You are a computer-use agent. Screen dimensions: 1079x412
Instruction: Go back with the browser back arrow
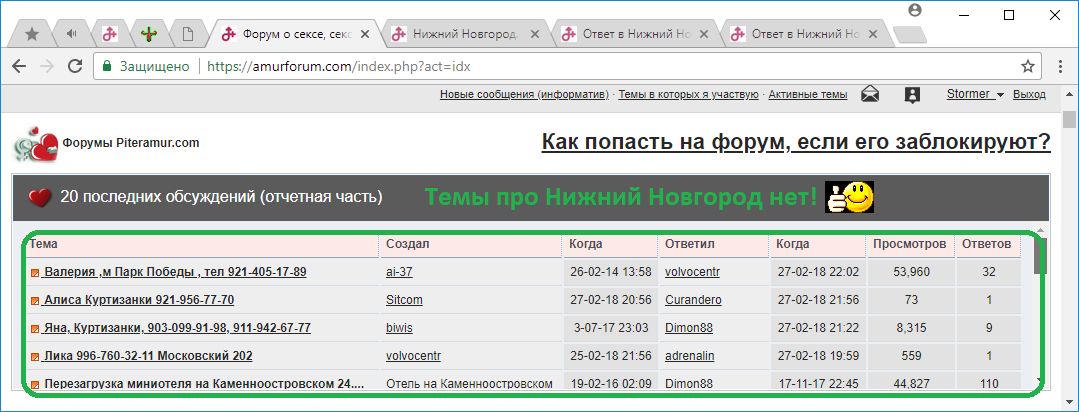(x=19, y=67)
